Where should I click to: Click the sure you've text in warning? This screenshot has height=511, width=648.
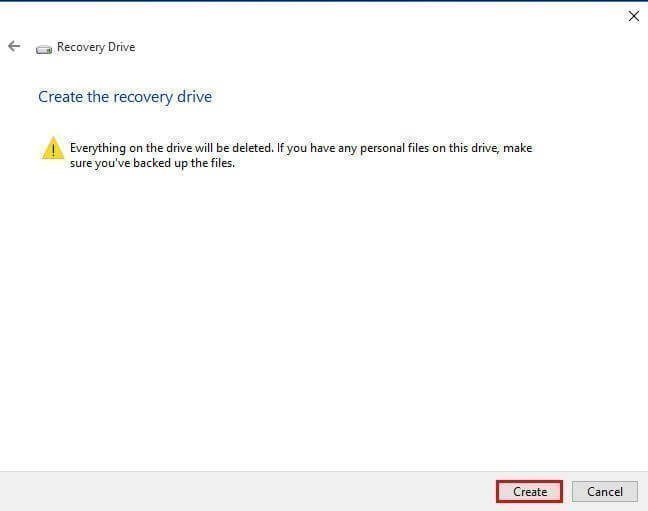click(x=100, y=163)
